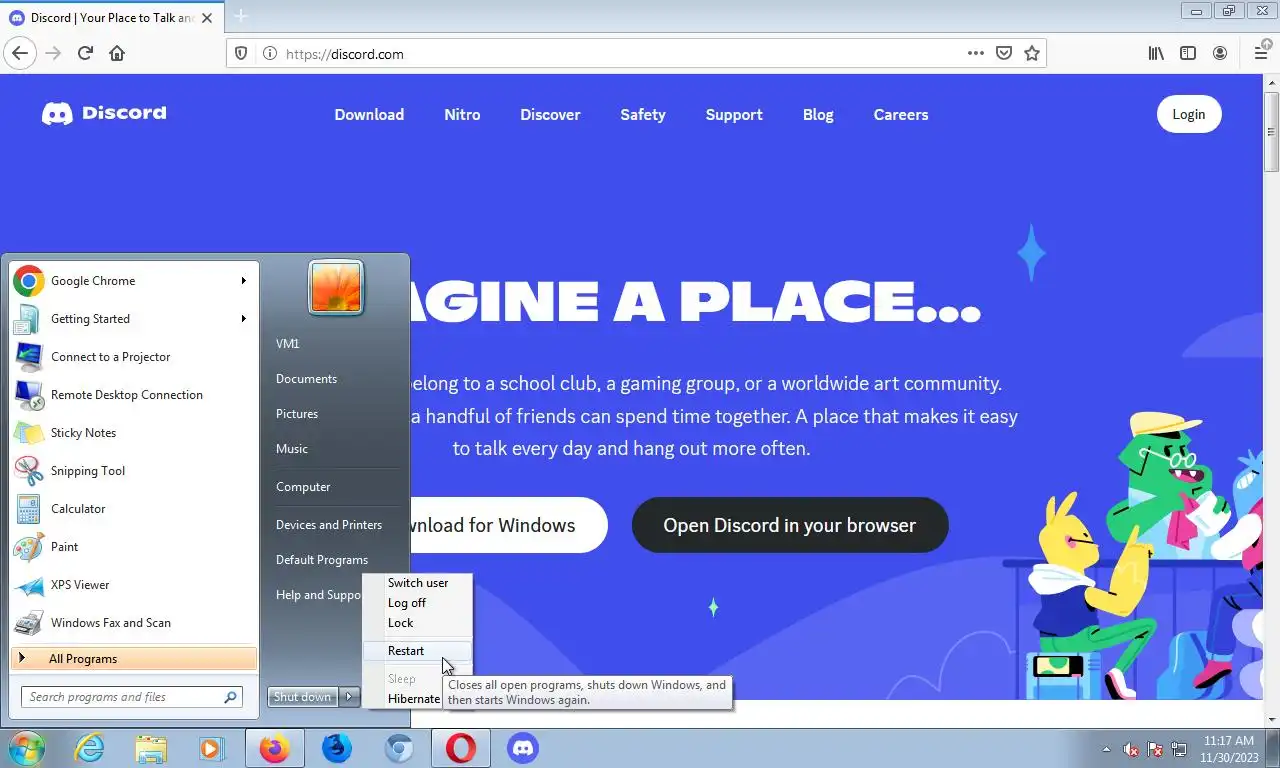1280x768 pixels.
Task: Select Hibernate in power menu
Action: pos(414,699)
